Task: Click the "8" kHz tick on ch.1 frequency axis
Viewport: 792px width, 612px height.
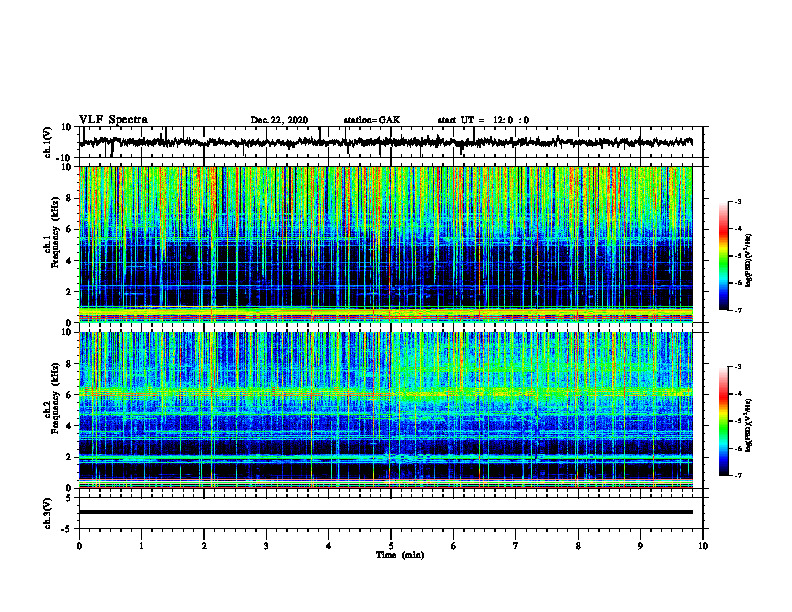Action: click(69, 198)
